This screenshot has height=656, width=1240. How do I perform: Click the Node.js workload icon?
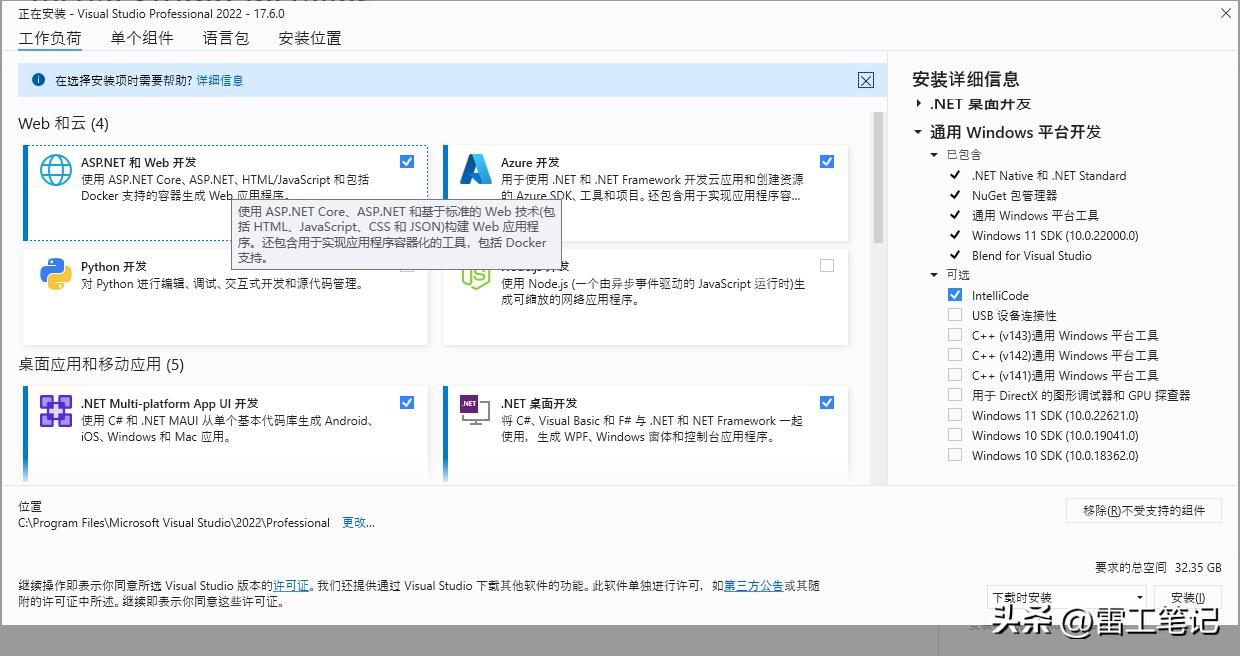pyautogui.click(x=474, y=274)
